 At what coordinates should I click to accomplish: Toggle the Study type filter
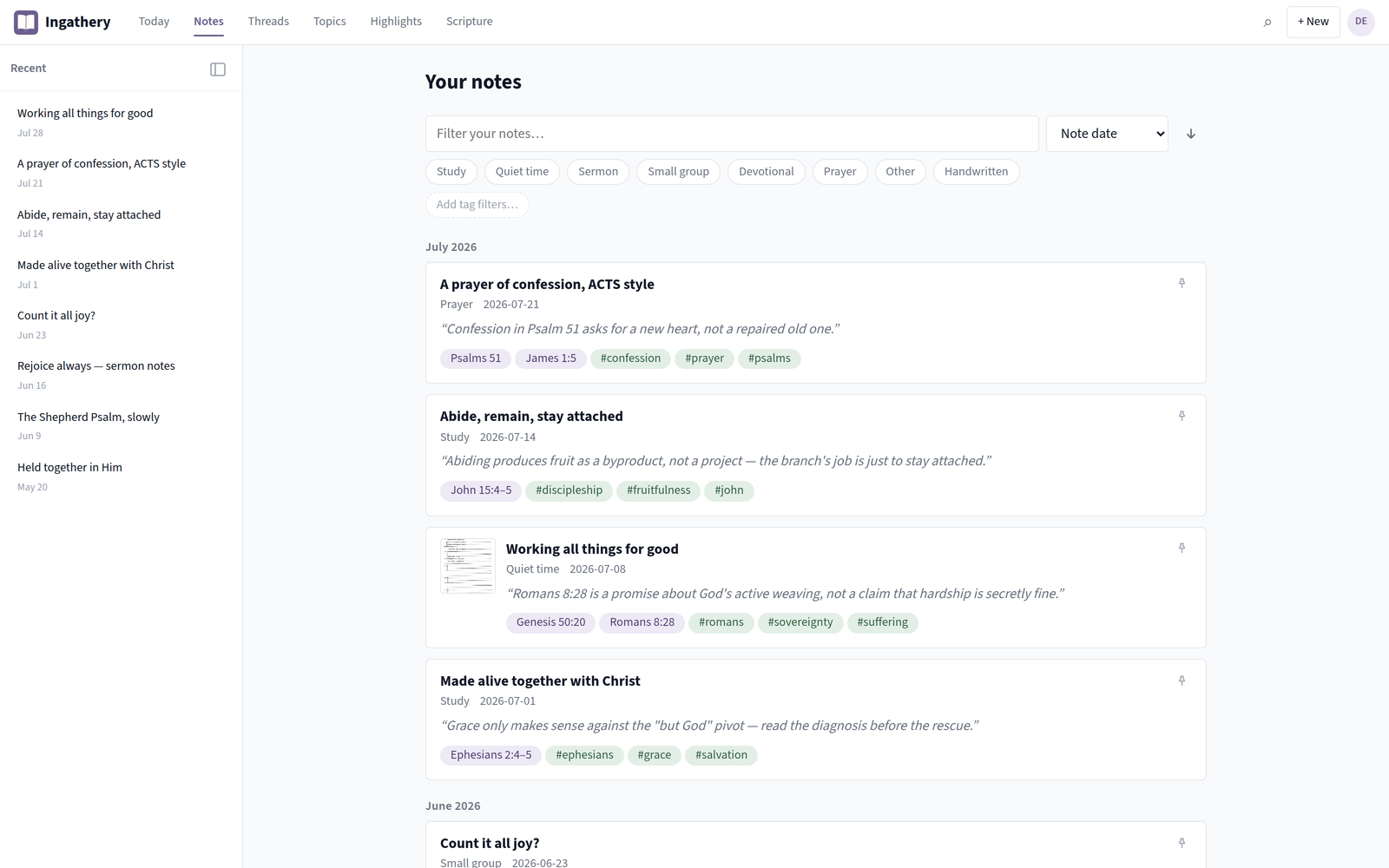pos(451,172)
